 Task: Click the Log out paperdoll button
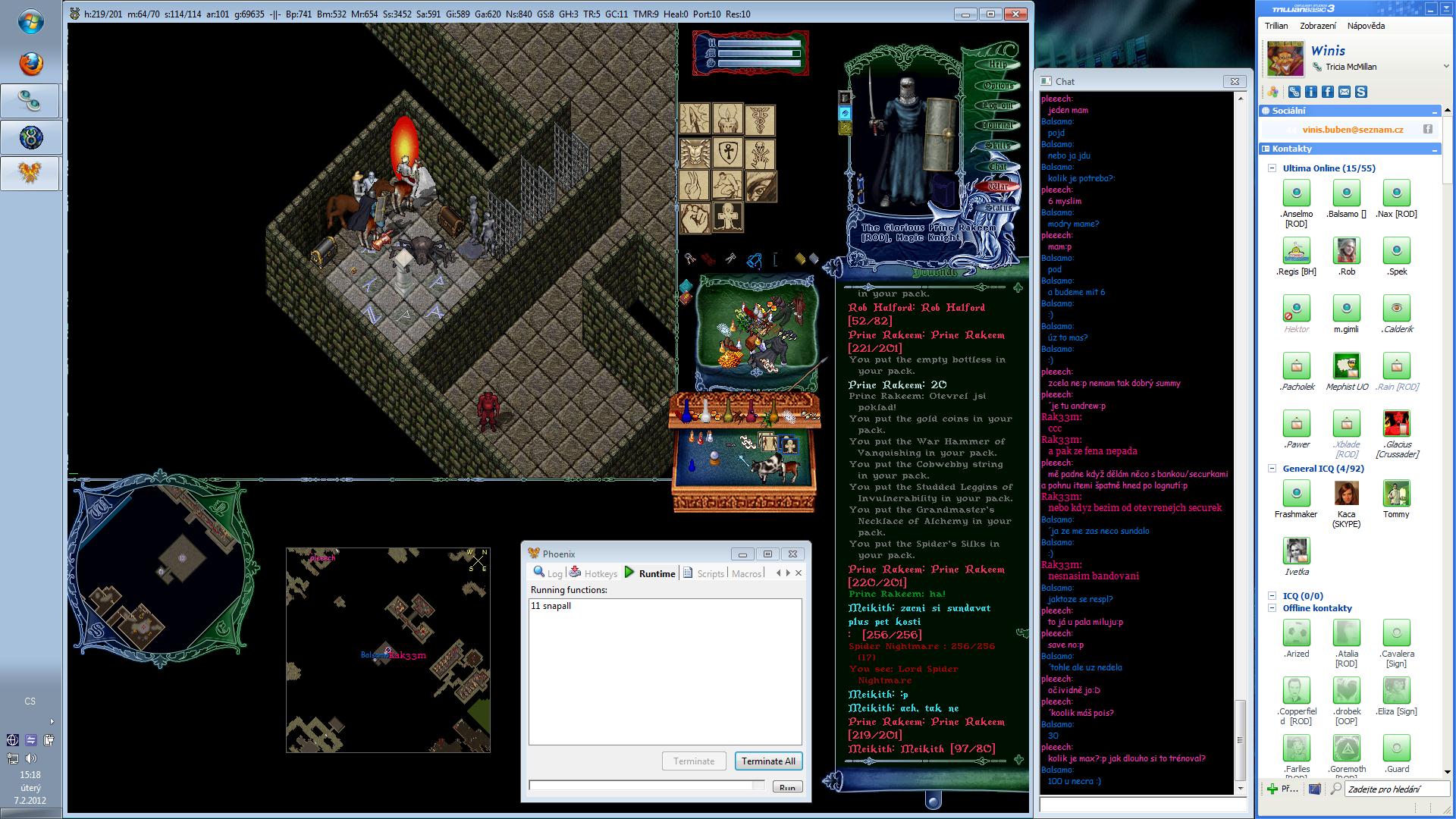[x=999, y=105]
